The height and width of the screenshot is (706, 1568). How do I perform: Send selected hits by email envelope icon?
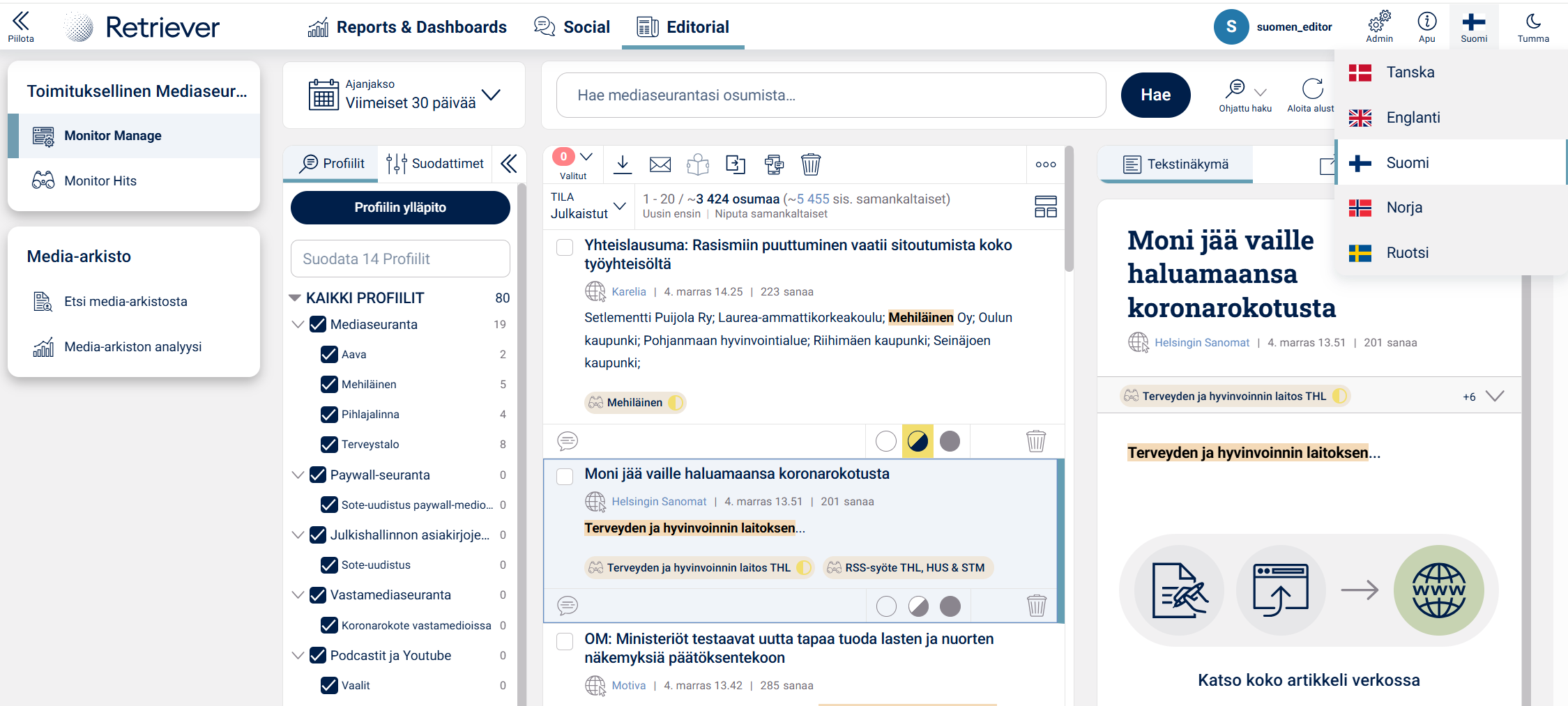point(660,164)
